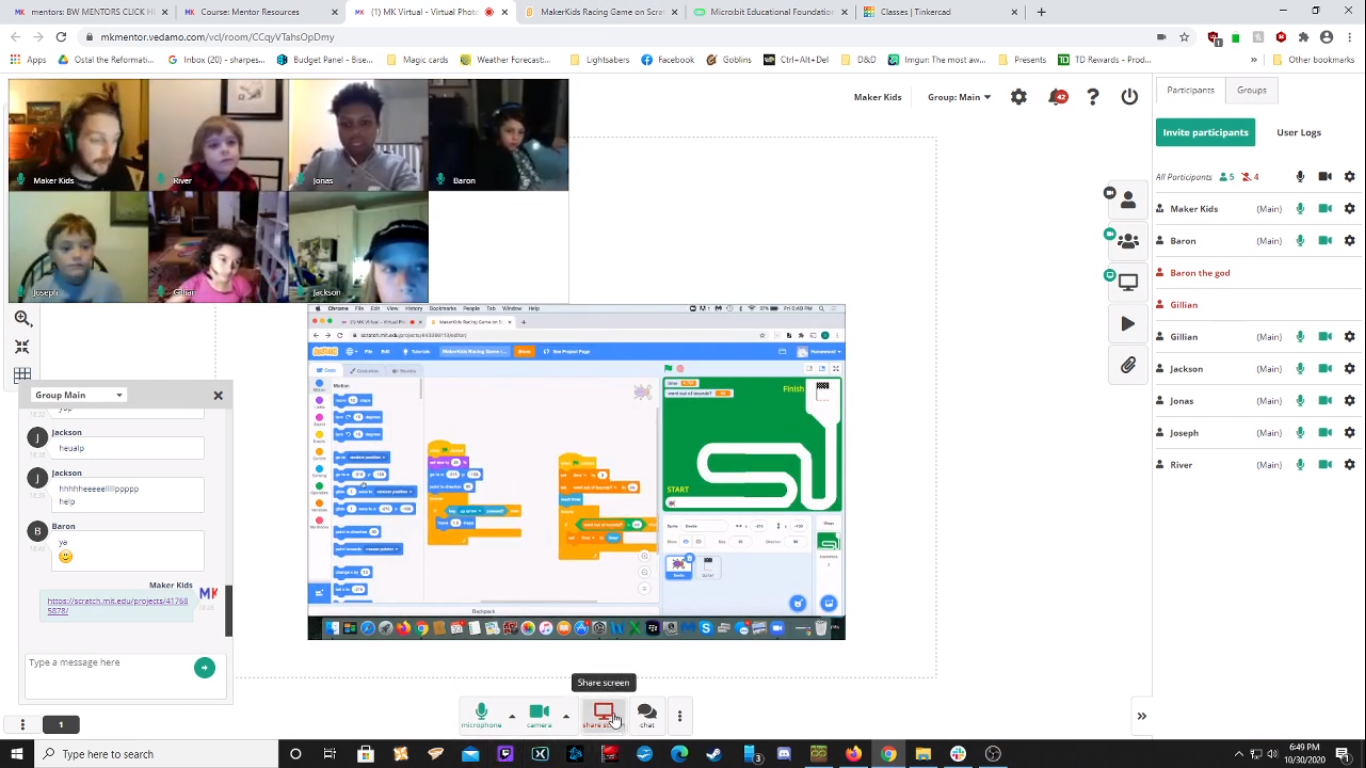Select whiteboard page 1 button
Image resolution: width=1366 pixels, height=768 pixels.
click(61, 724)
